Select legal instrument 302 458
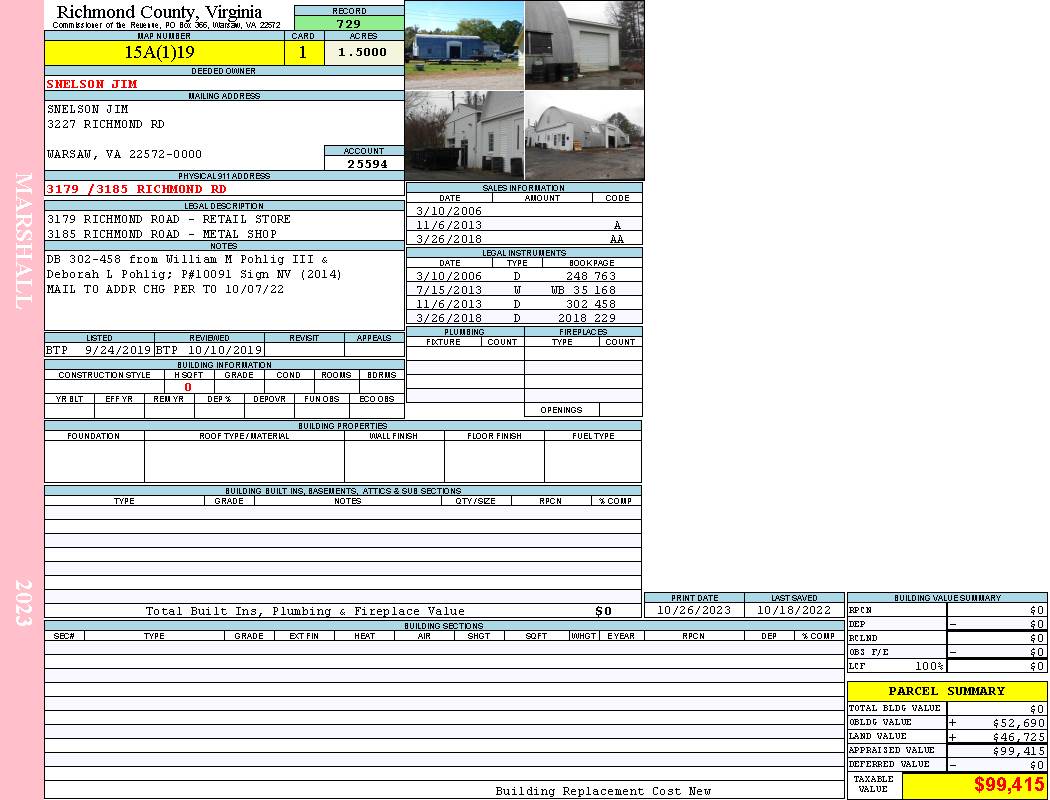1050x800 pixels. (x=591, y=304)
